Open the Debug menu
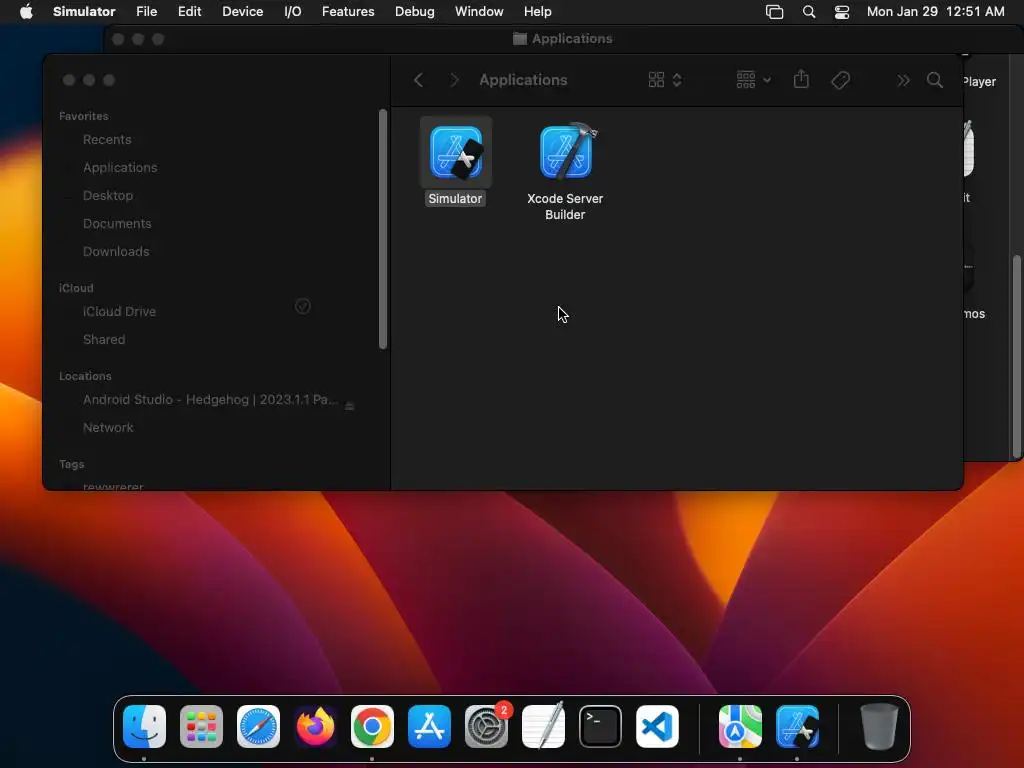Screen dimensions: 1024x768 point(415,12)
